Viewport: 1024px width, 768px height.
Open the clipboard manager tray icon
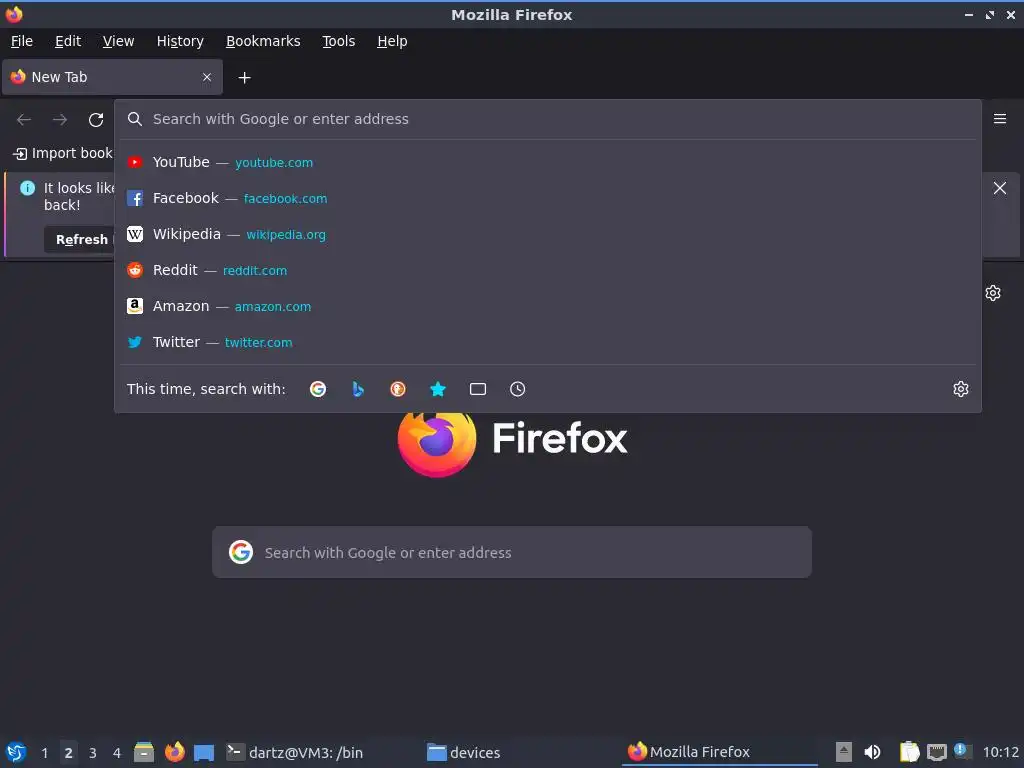(909, 752)
